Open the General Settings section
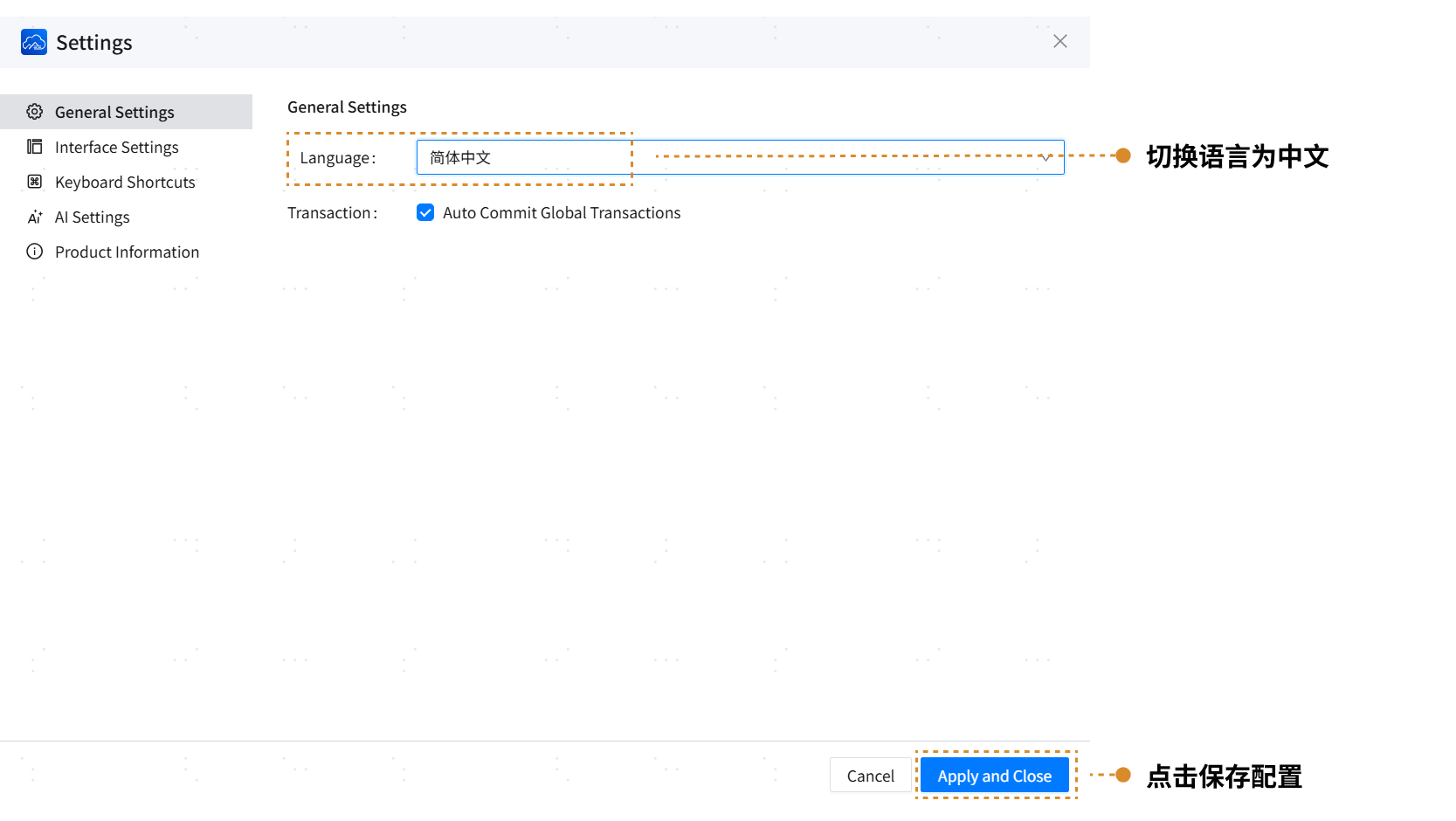 [x=114, y=112]
